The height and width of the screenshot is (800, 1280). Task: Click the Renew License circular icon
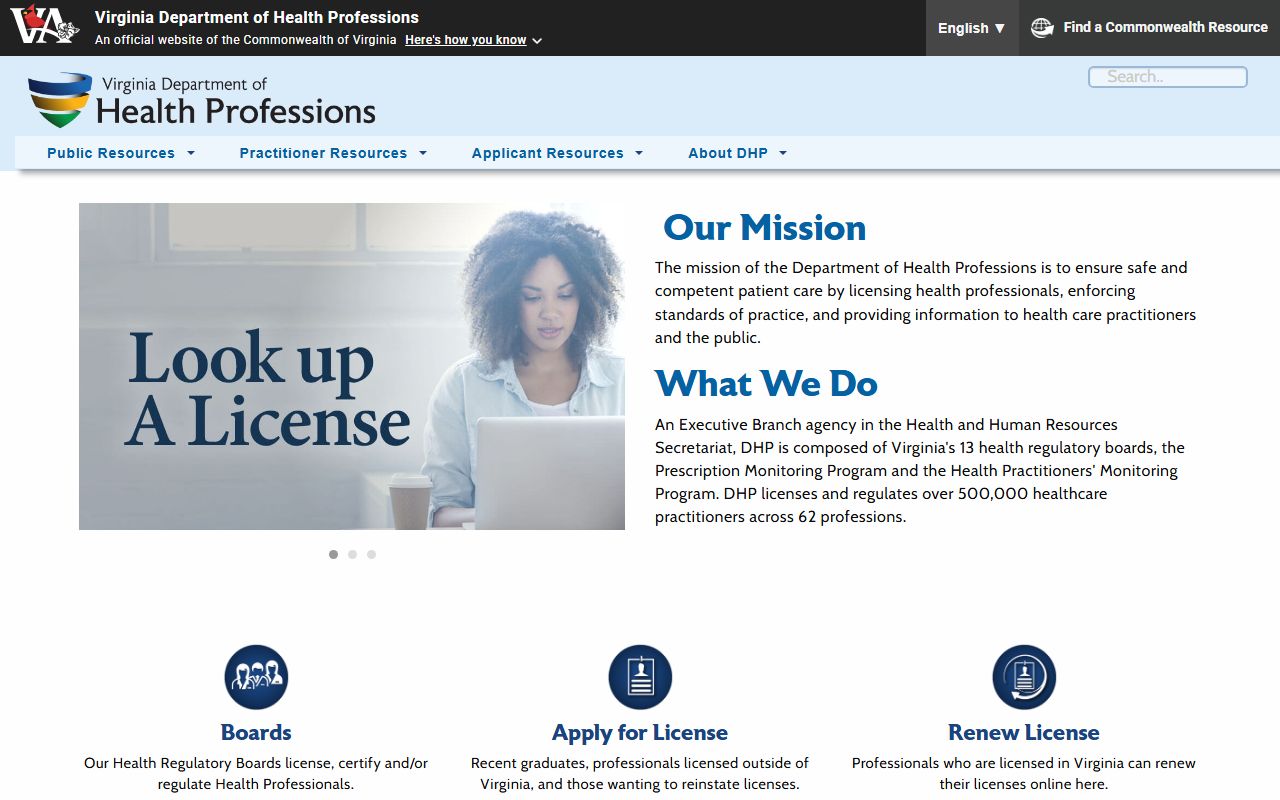(x=1024, y=677)
